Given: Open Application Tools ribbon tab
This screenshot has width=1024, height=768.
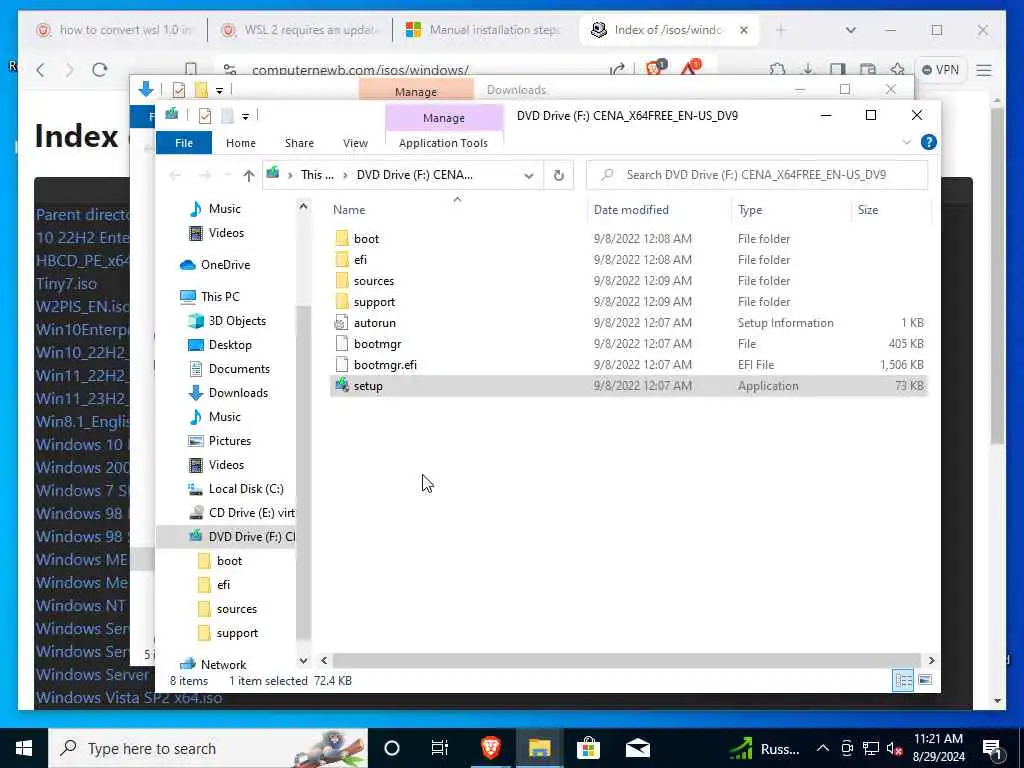Looking at the screenshot, I should click(x=443, y=142).
